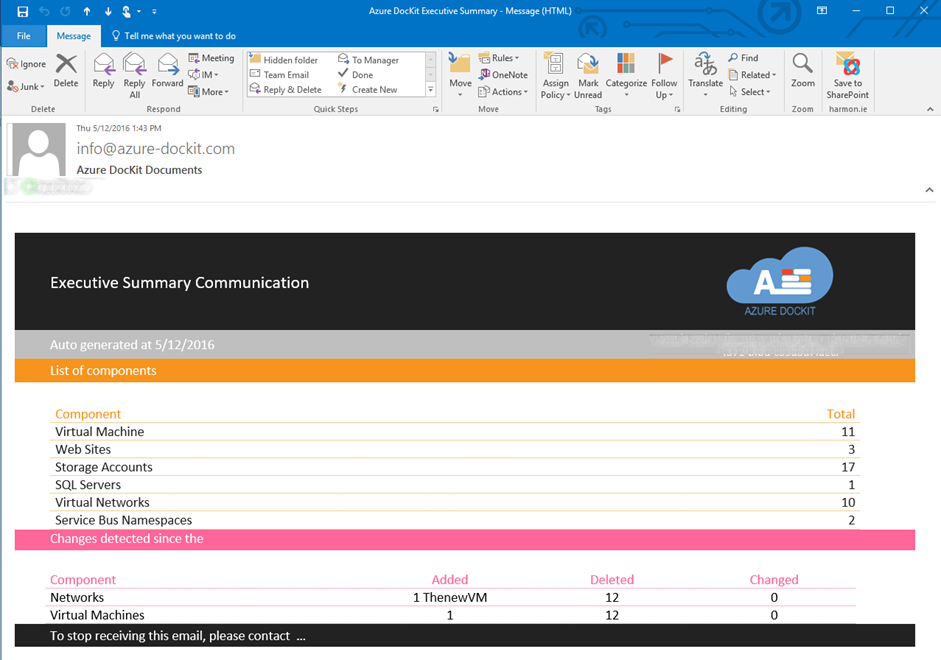Collapse the ribbon

pyautogui.click(x=930, y=109)
